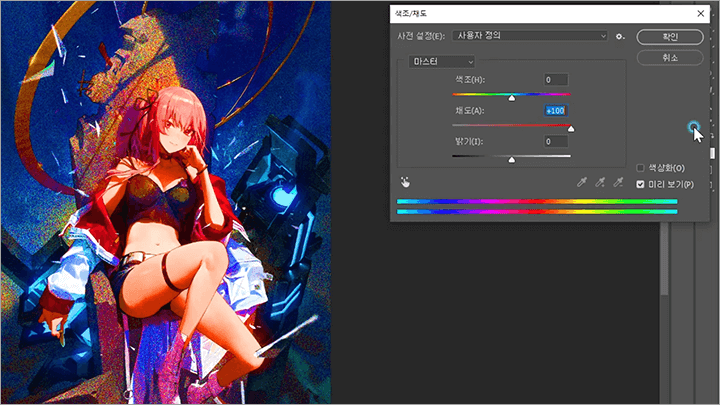
Task: Select the add to sample eyedropper
Action: pyautogui.click(x=600, y=182)
